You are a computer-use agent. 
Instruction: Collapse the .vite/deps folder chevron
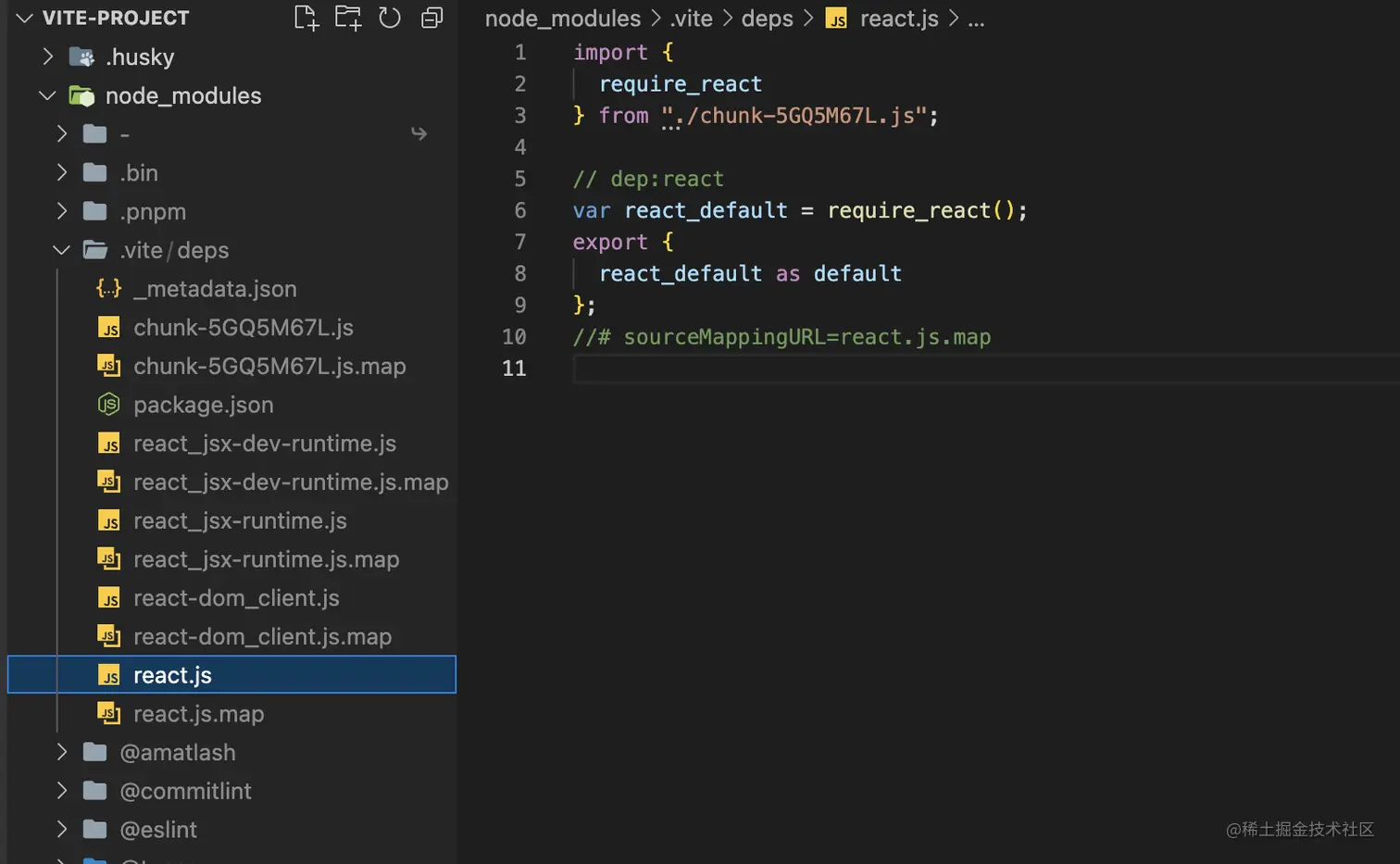pos(61,250)
